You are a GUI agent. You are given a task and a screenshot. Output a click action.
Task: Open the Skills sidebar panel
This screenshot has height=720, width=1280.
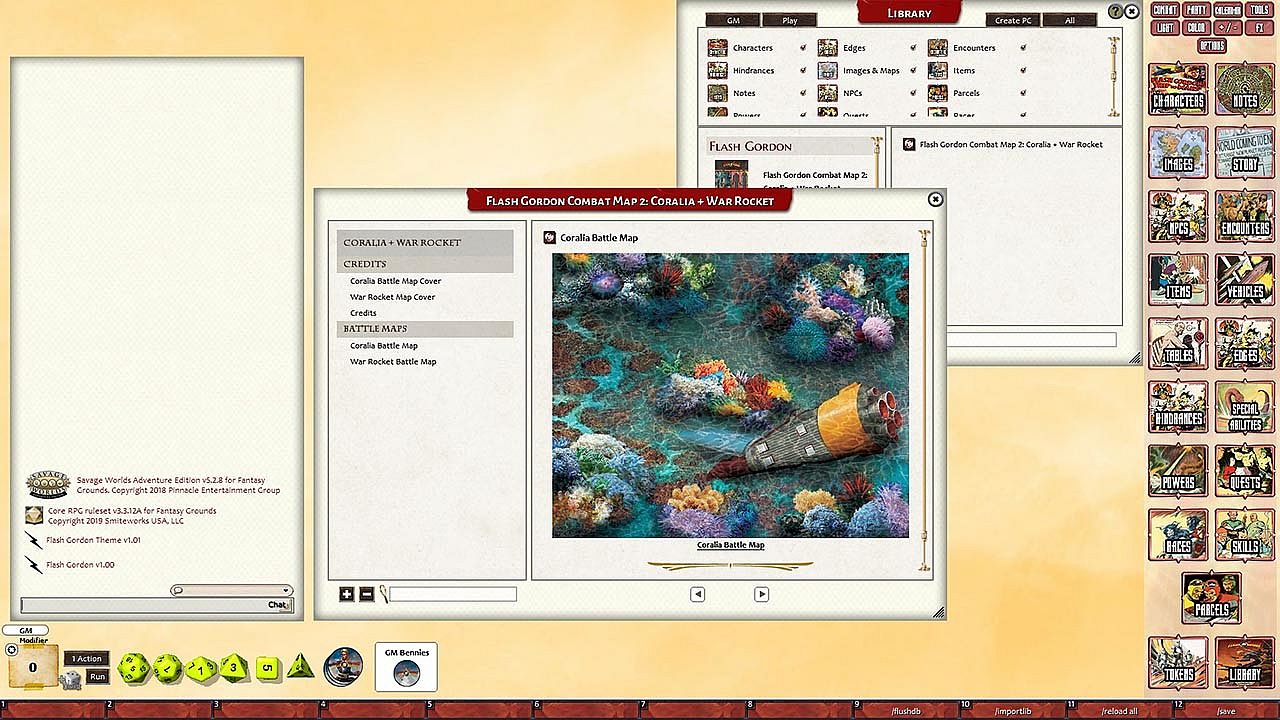tap(1244, 536)
